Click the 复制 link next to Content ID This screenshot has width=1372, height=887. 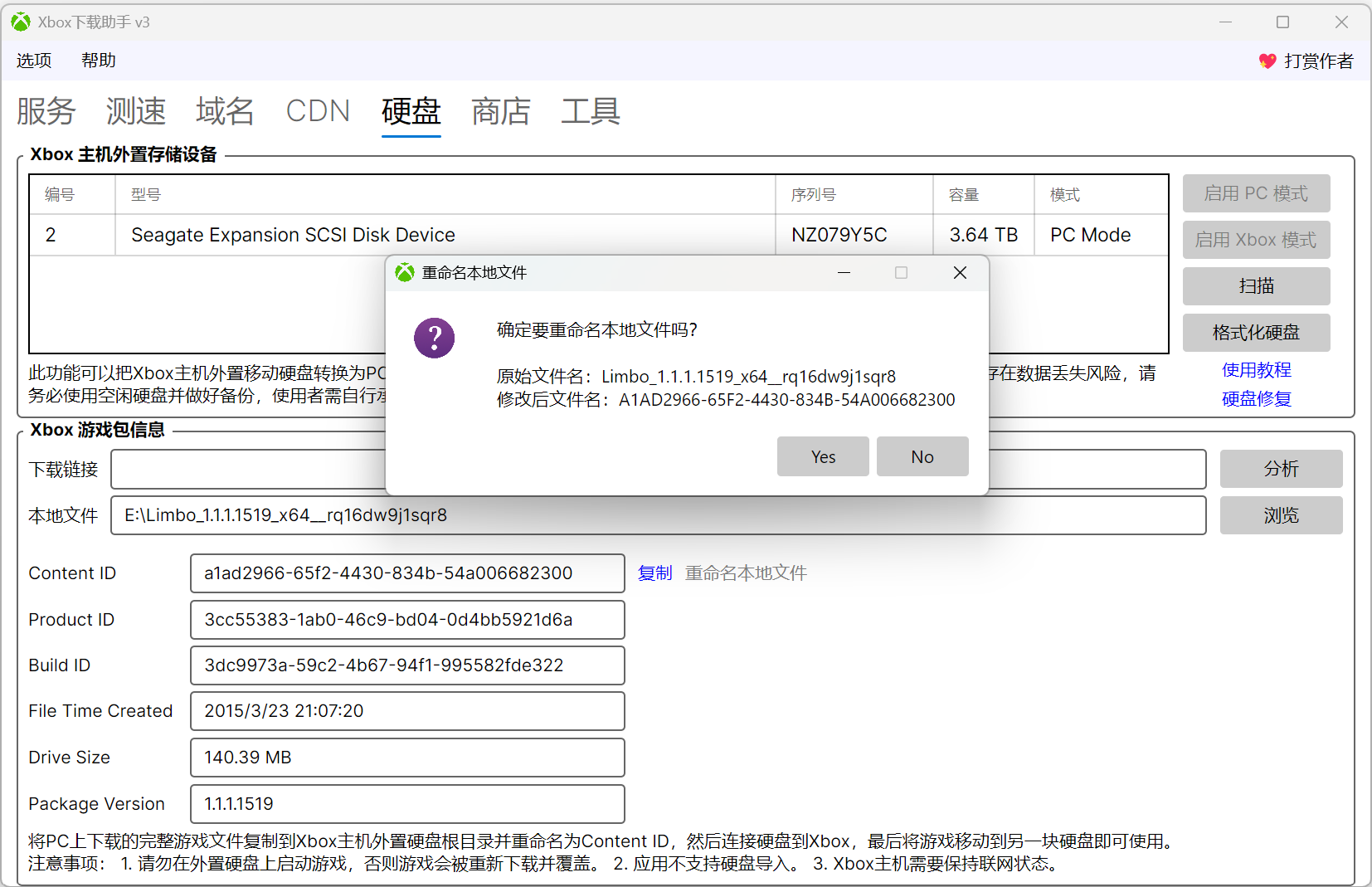(x=654, y=573)
